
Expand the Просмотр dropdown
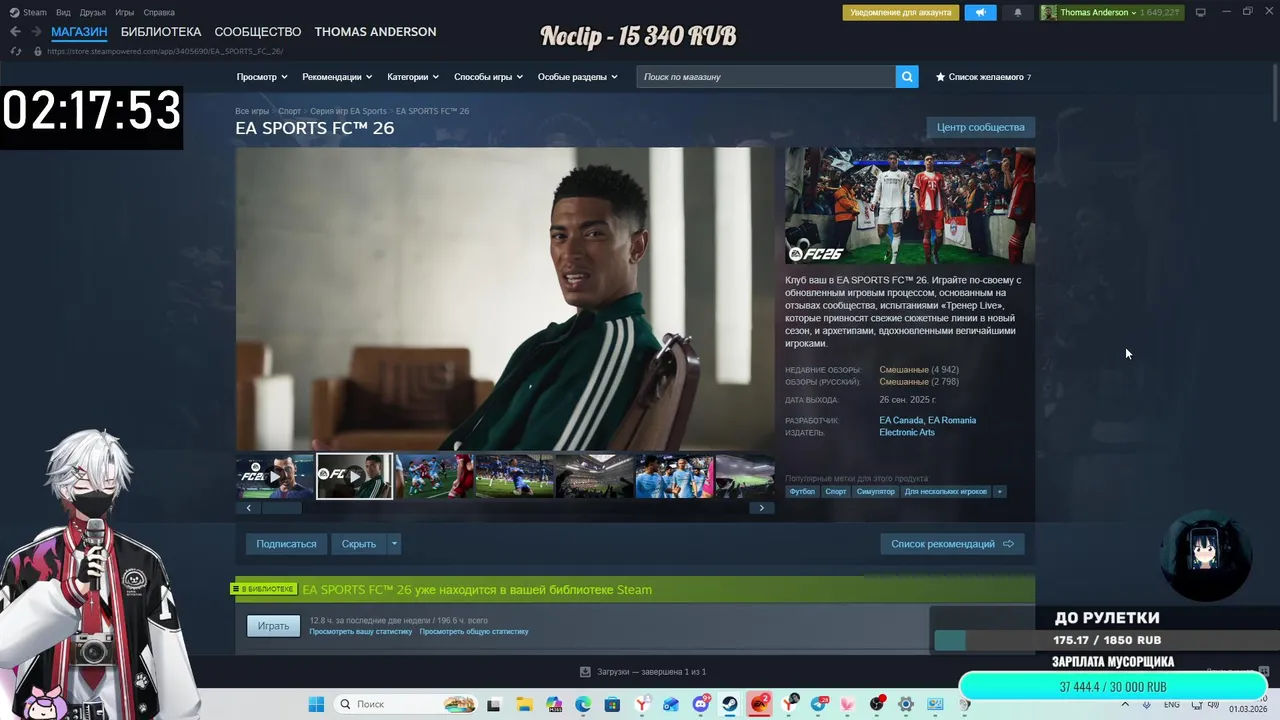click(262, 77)
